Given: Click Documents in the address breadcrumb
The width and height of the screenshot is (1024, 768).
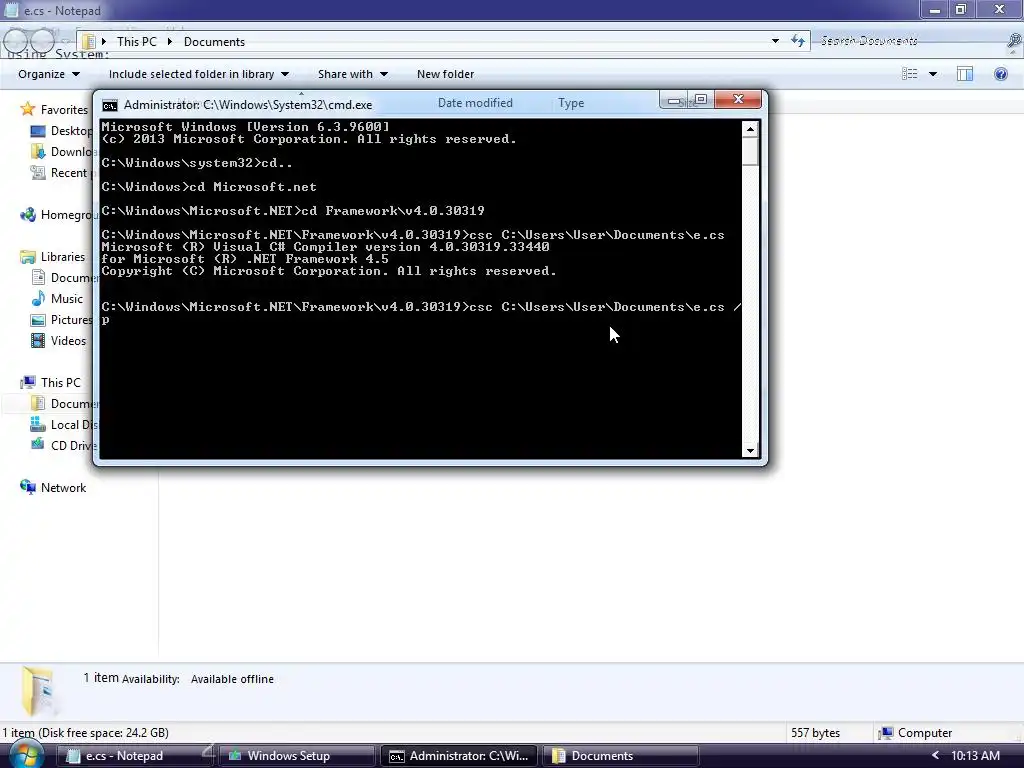Looking at the screenshot, I should (214, 42).
